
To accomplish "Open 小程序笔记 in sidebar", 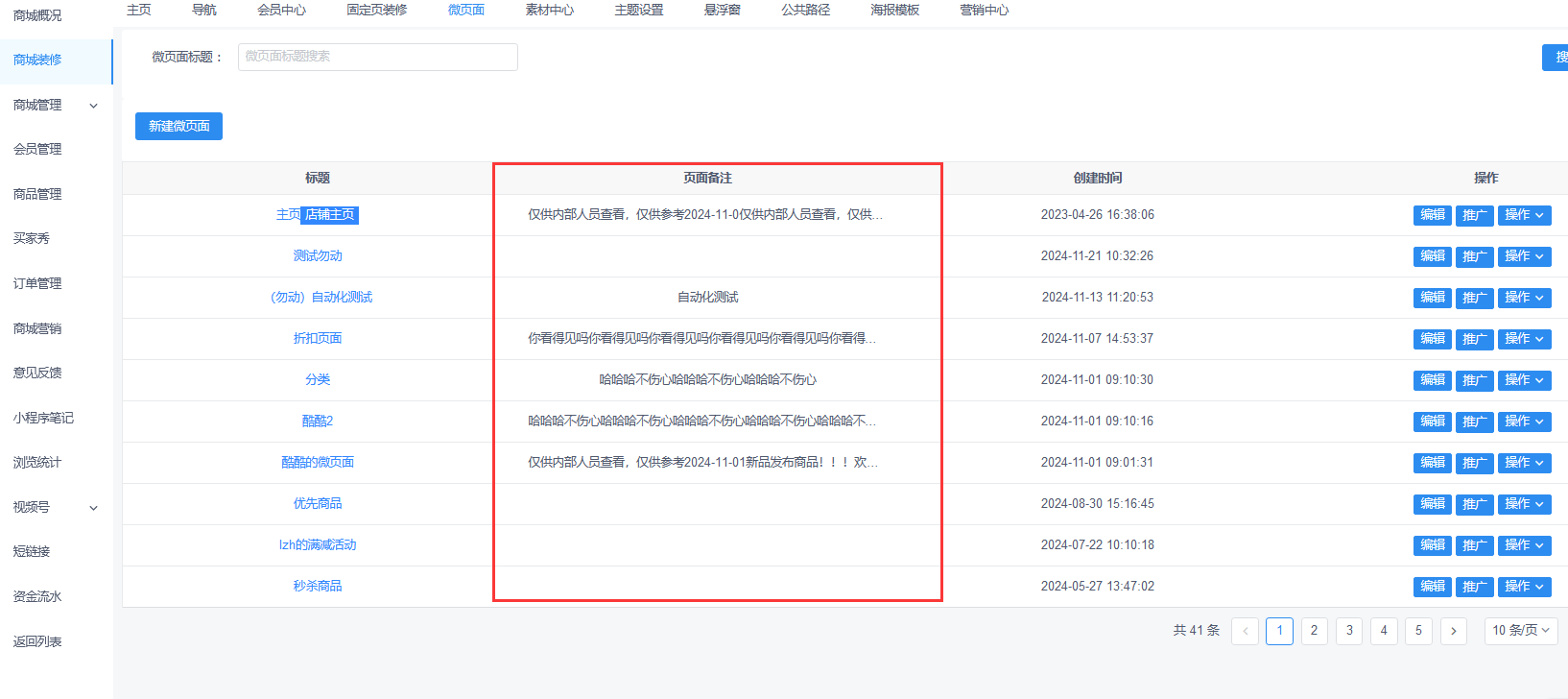I will pyautogui.click(x=43, y=418).
